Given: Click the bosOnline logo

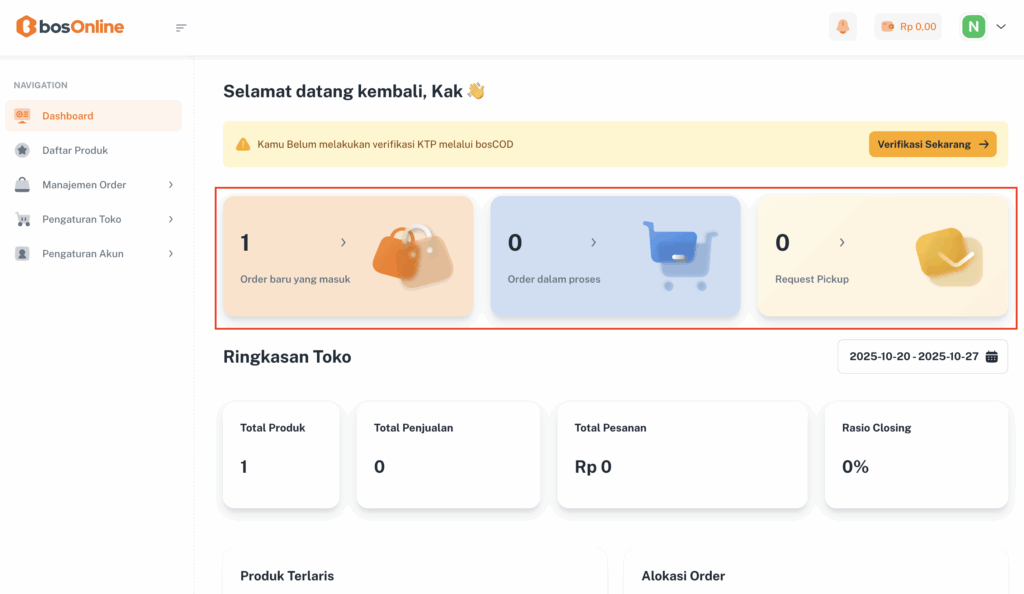Looking at the screenshot, I should pos(70,27).
